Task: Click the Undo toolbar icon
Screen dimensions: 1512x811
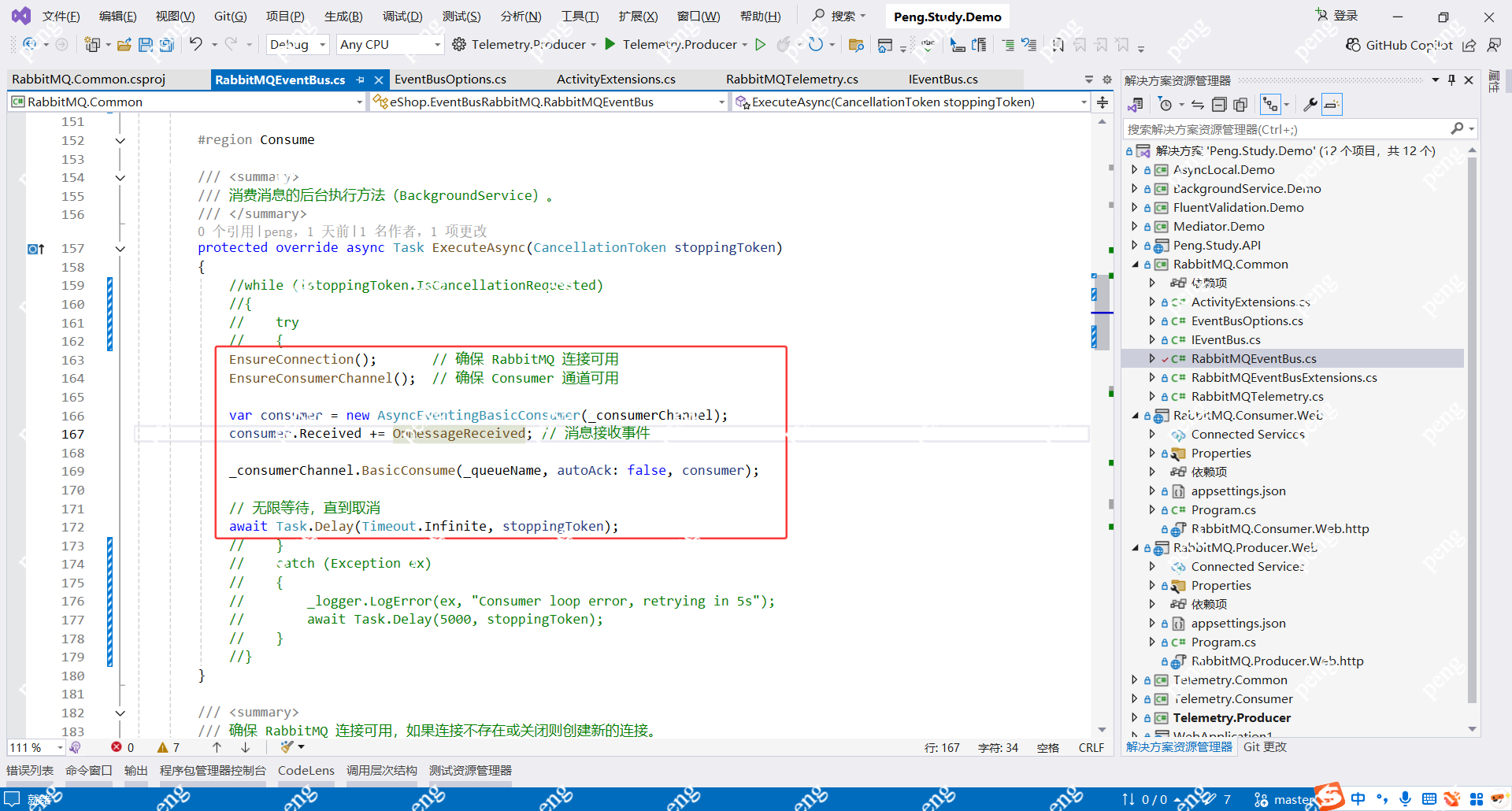Action: [196, 44]
